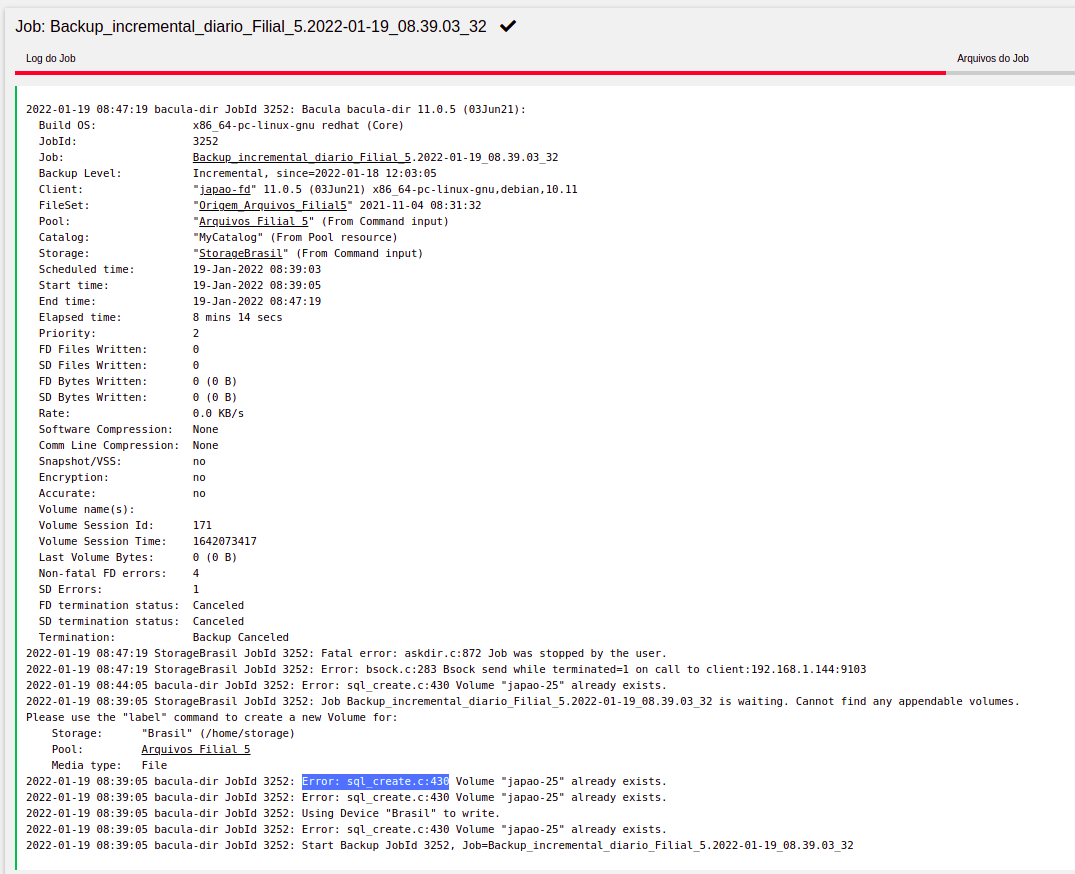Click JobId value 3252
Screen dimensions: 1075x874
(x=206, y=141)
